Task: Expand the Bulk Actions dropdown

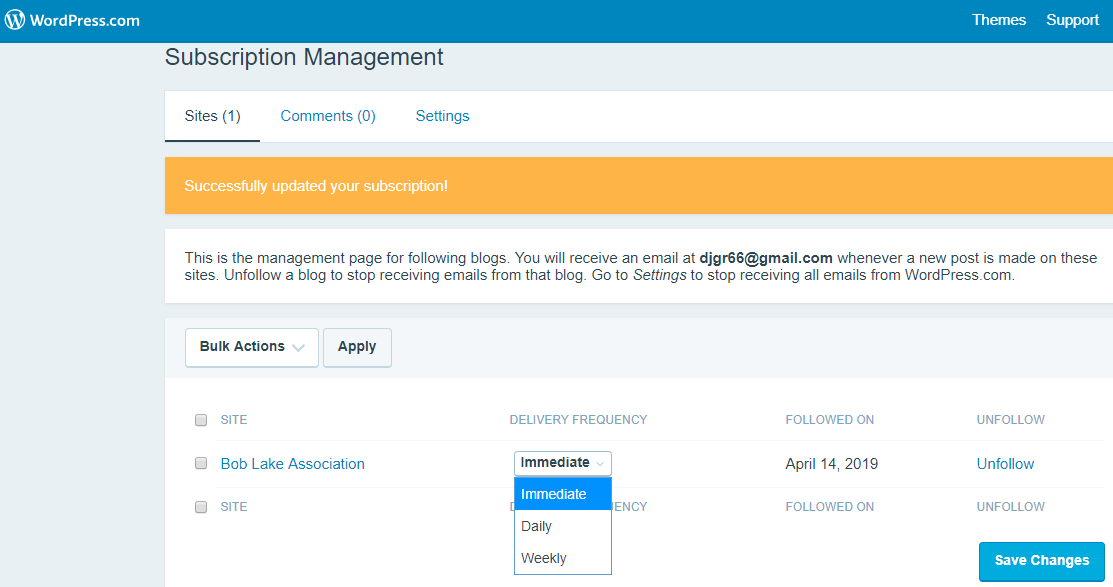Action: point(252,347)
